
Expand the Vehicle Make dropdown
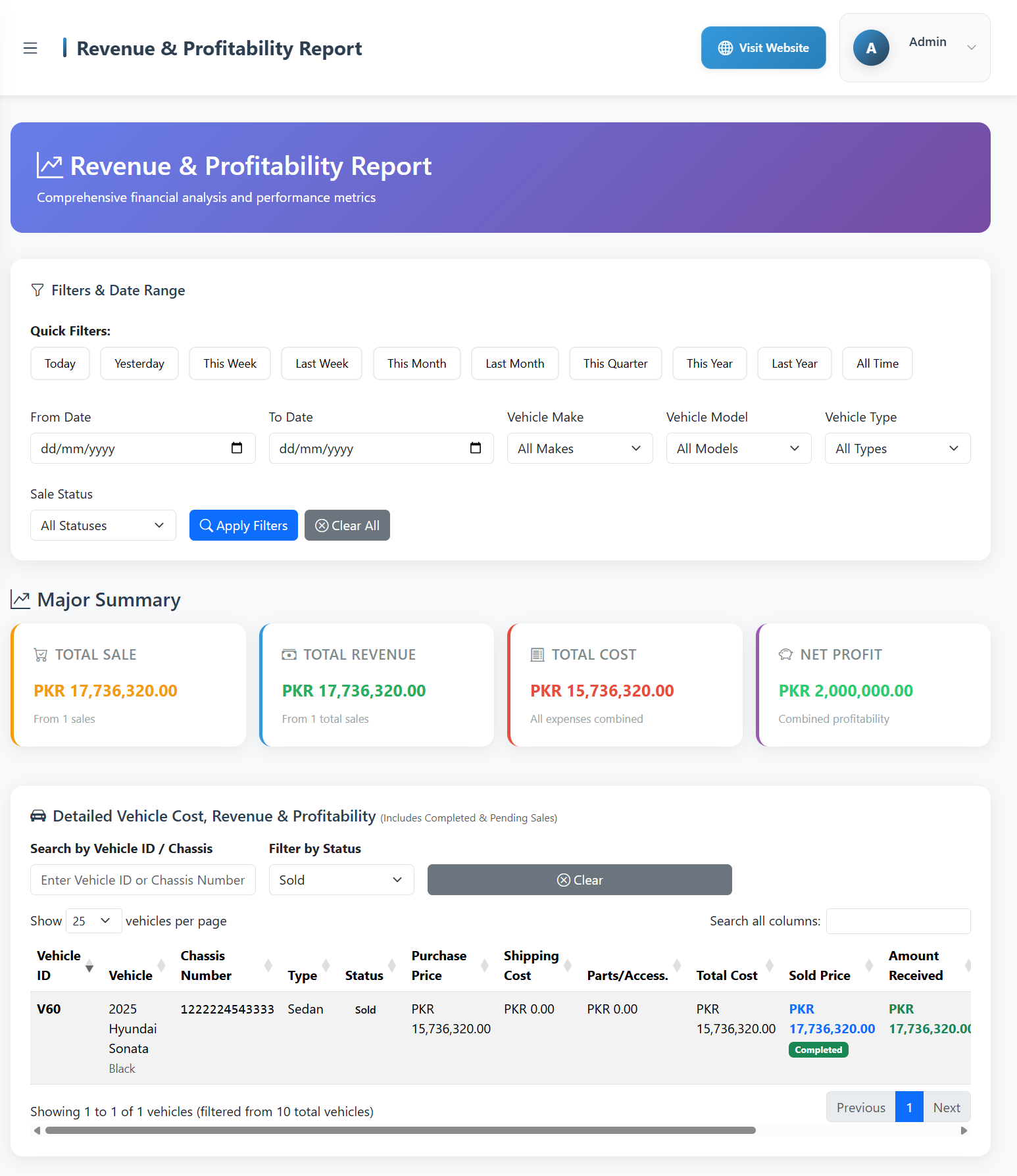pyautogui.click(x=579, y=449)
